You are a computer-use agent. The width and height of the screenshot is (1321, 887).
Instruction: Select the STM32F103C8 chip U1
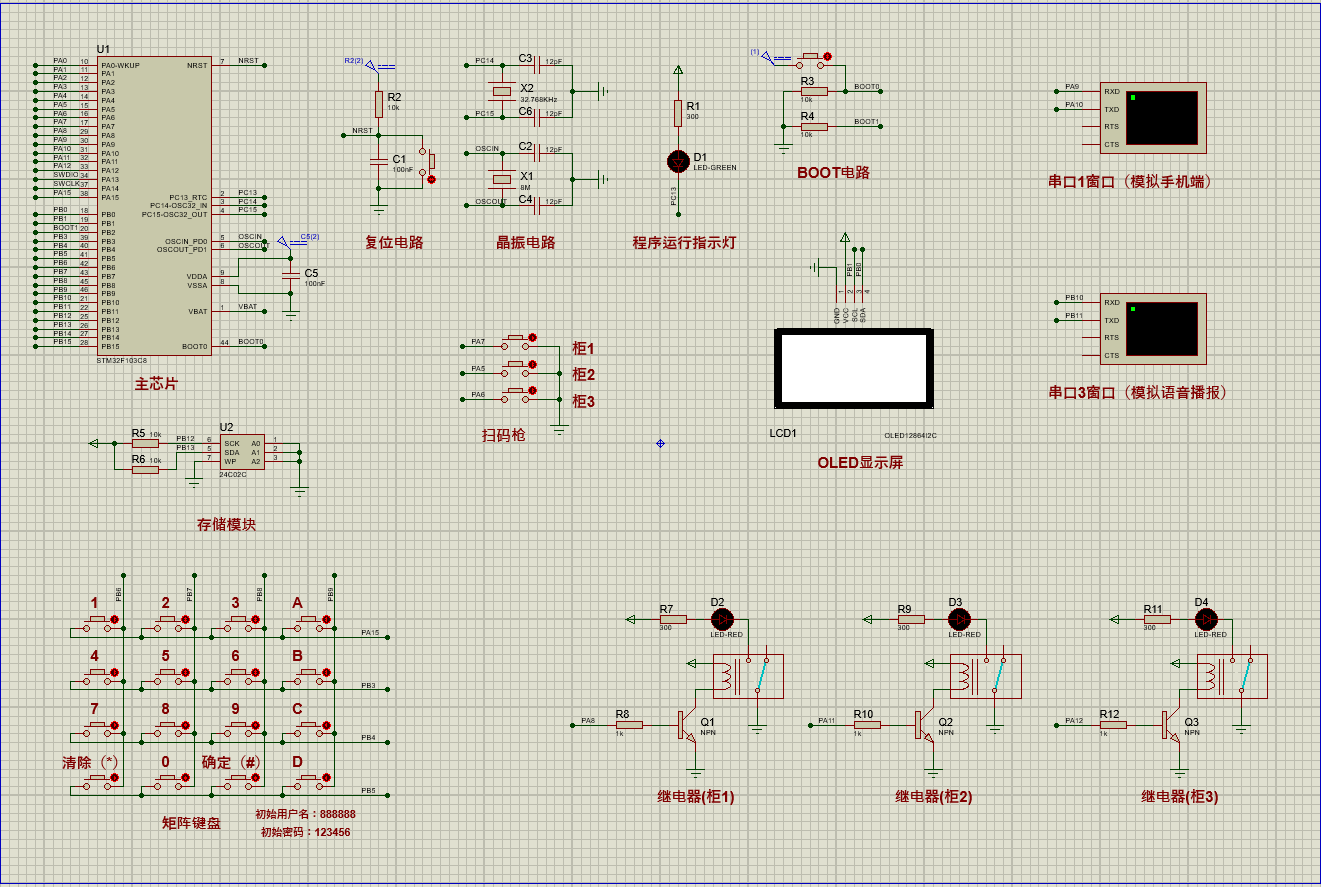pyautogui.click(x=153, y=205)
